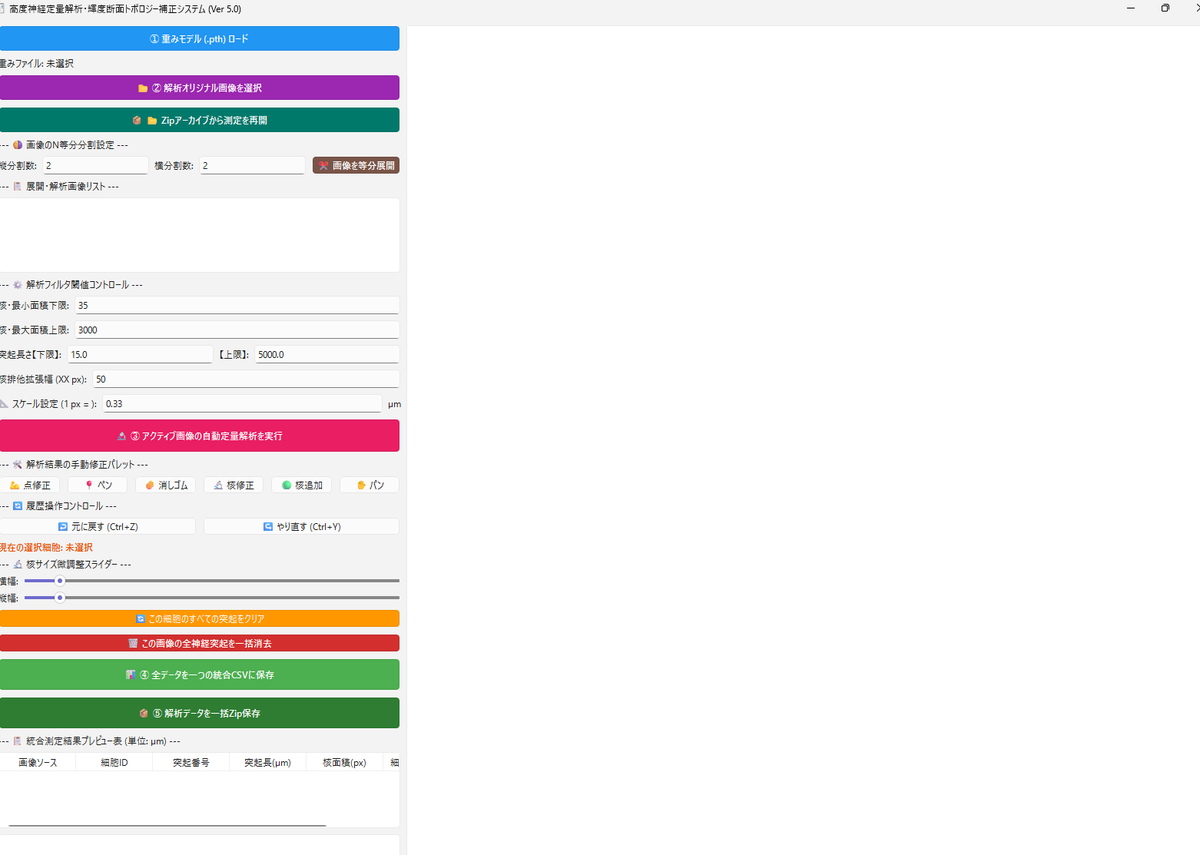Select the パン pan tool
The image size is (1200, 855).
[369, 485]
